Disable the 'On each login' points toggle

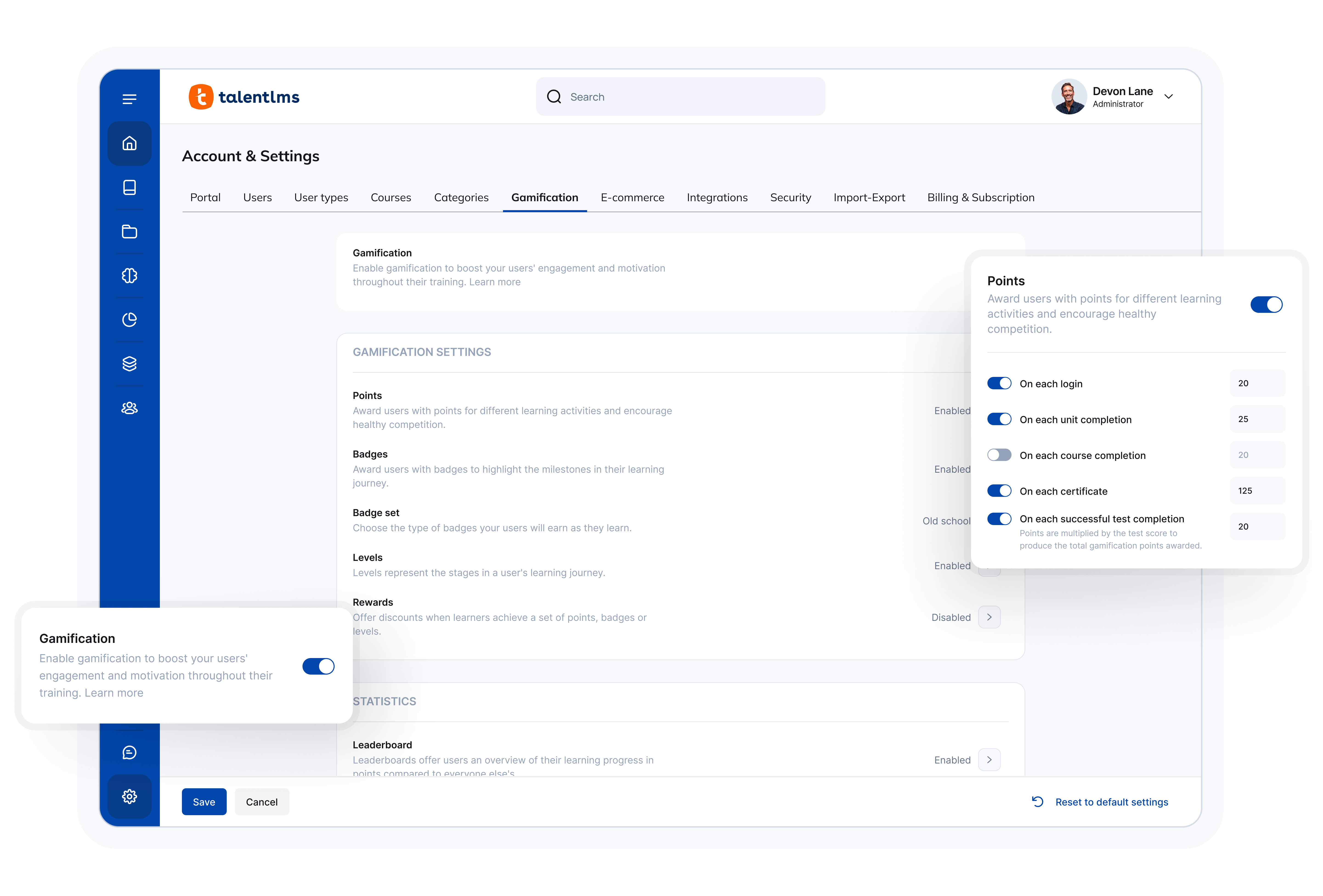999,383
